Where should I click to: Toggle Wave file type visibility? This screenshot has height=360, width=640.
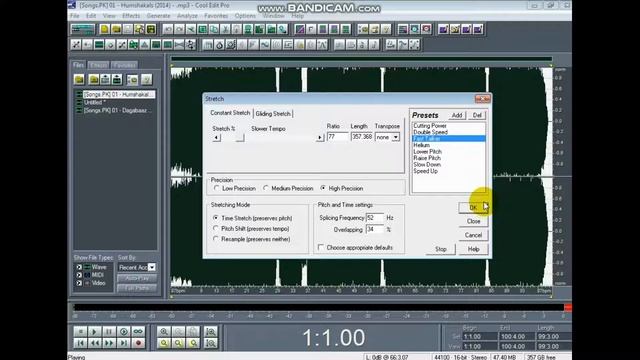point(79,267)
